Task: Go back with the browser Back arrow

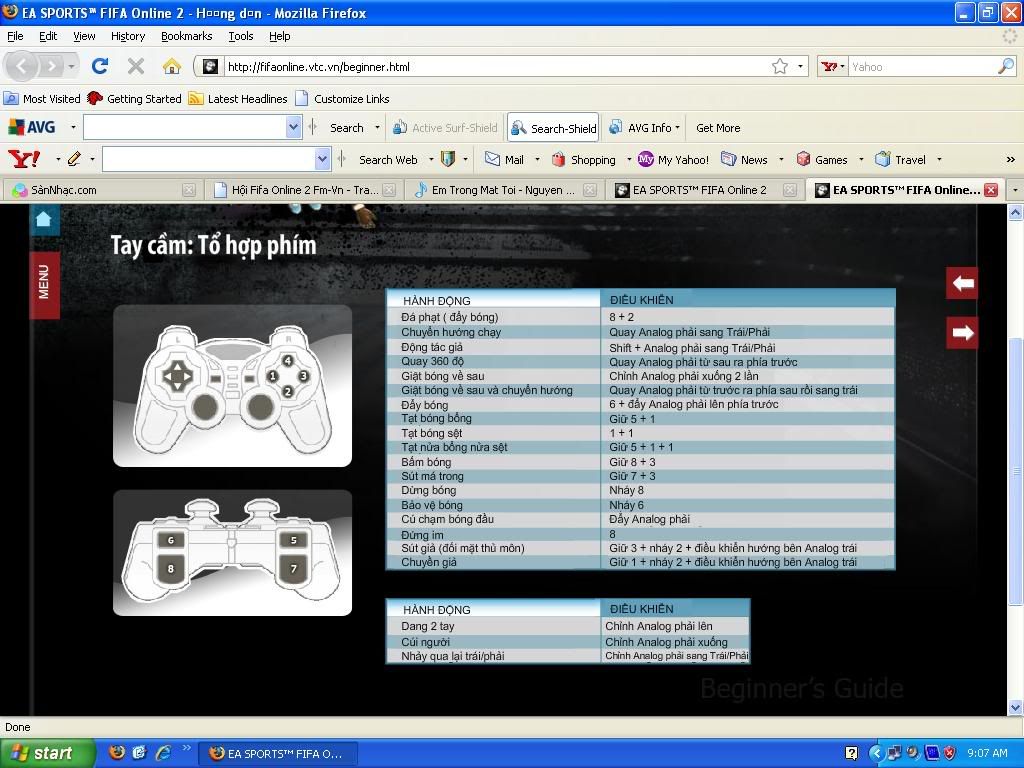Action: (x=22, y=66)
